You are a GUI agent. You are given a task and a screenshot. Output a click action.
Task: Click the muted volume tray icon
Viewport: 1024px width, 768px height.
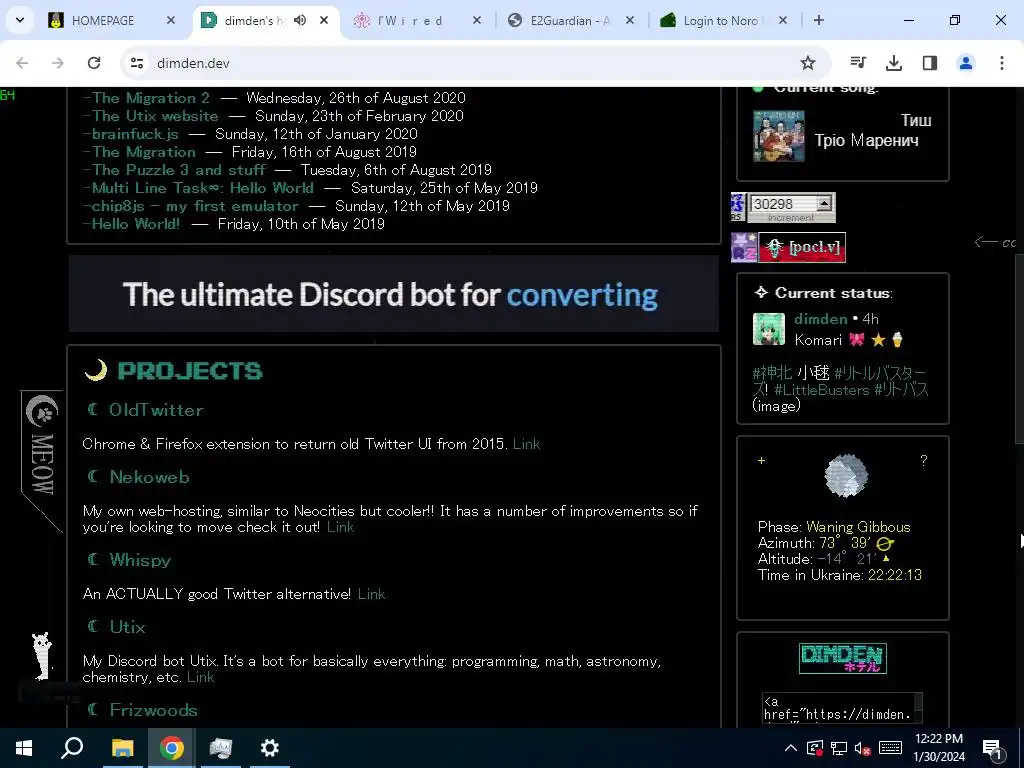863,748
